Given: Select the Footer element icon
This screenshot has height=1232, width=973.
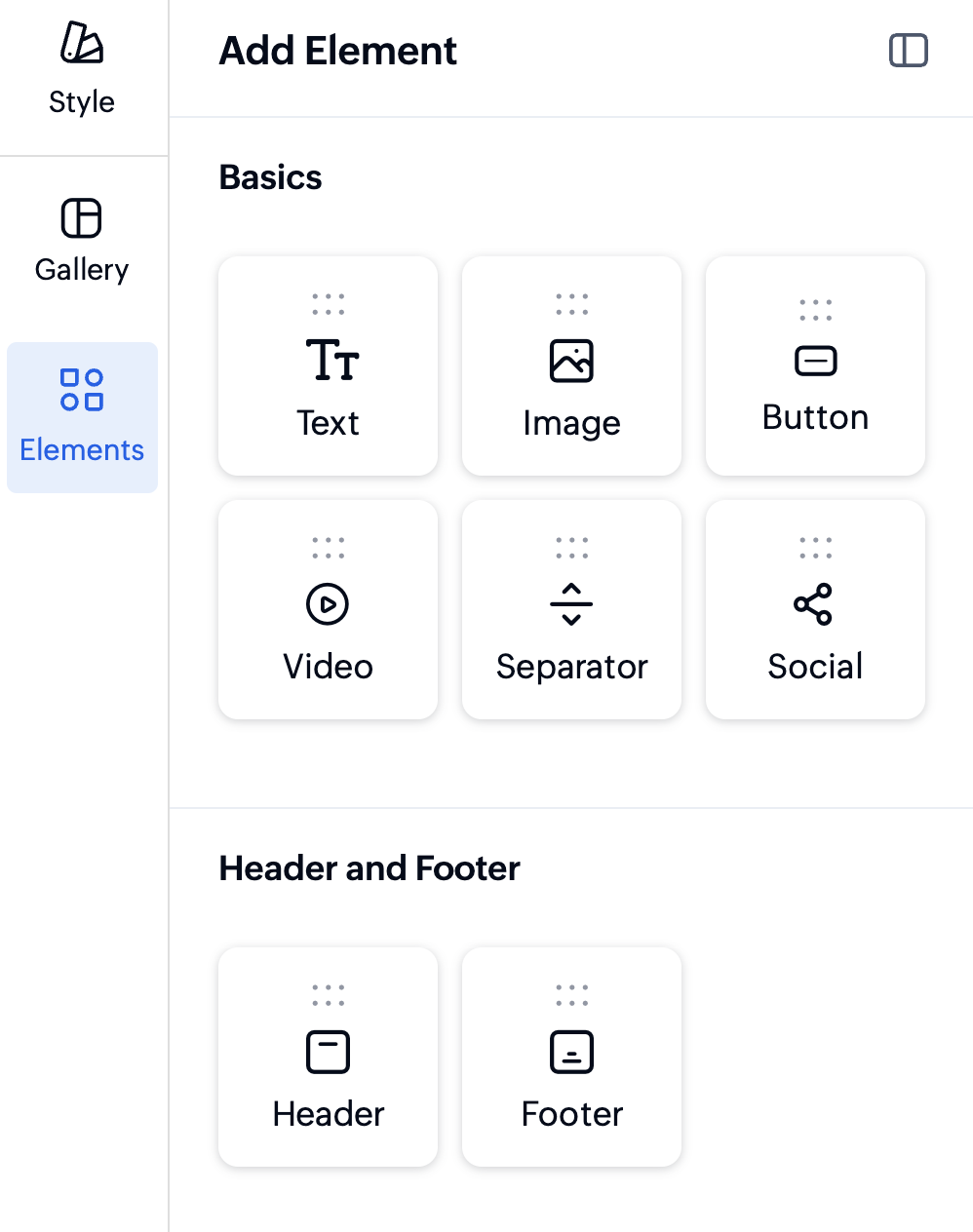Looking at the screenshot, I should point(571,1052).
